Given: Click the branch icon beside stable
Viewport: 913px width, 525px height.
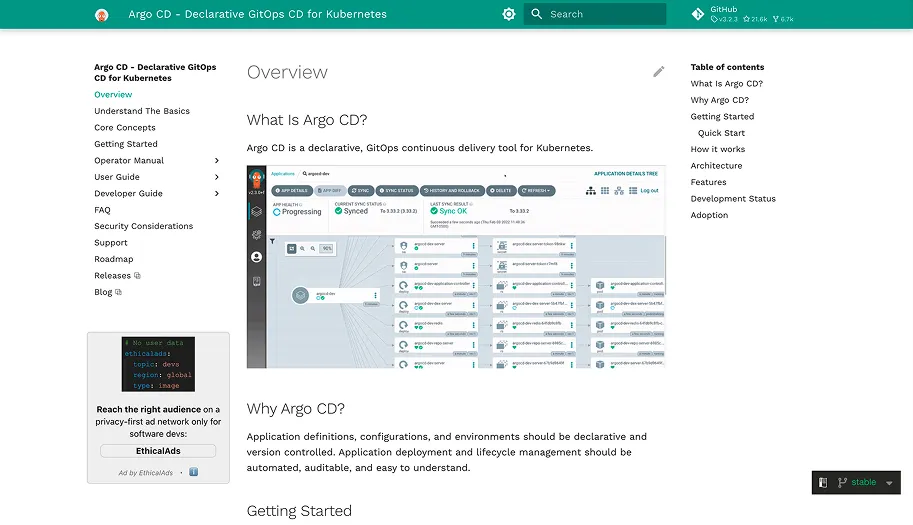Looking at the screenshot, I should pos(842,483).
